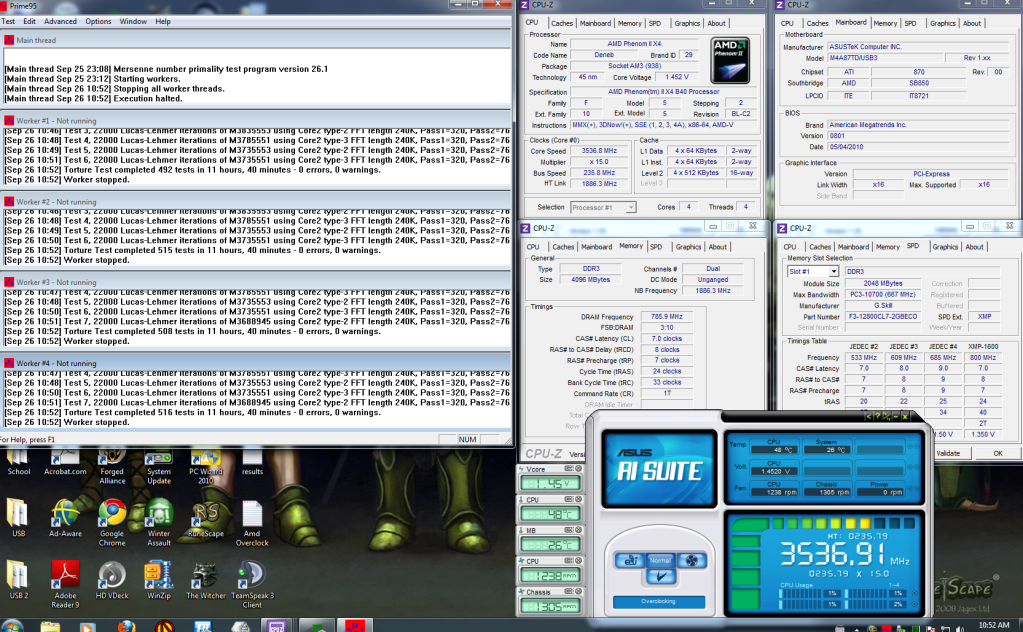1023x632 pixels.
Task: Open the Amd Overclock text file
Action: (252, 522)
